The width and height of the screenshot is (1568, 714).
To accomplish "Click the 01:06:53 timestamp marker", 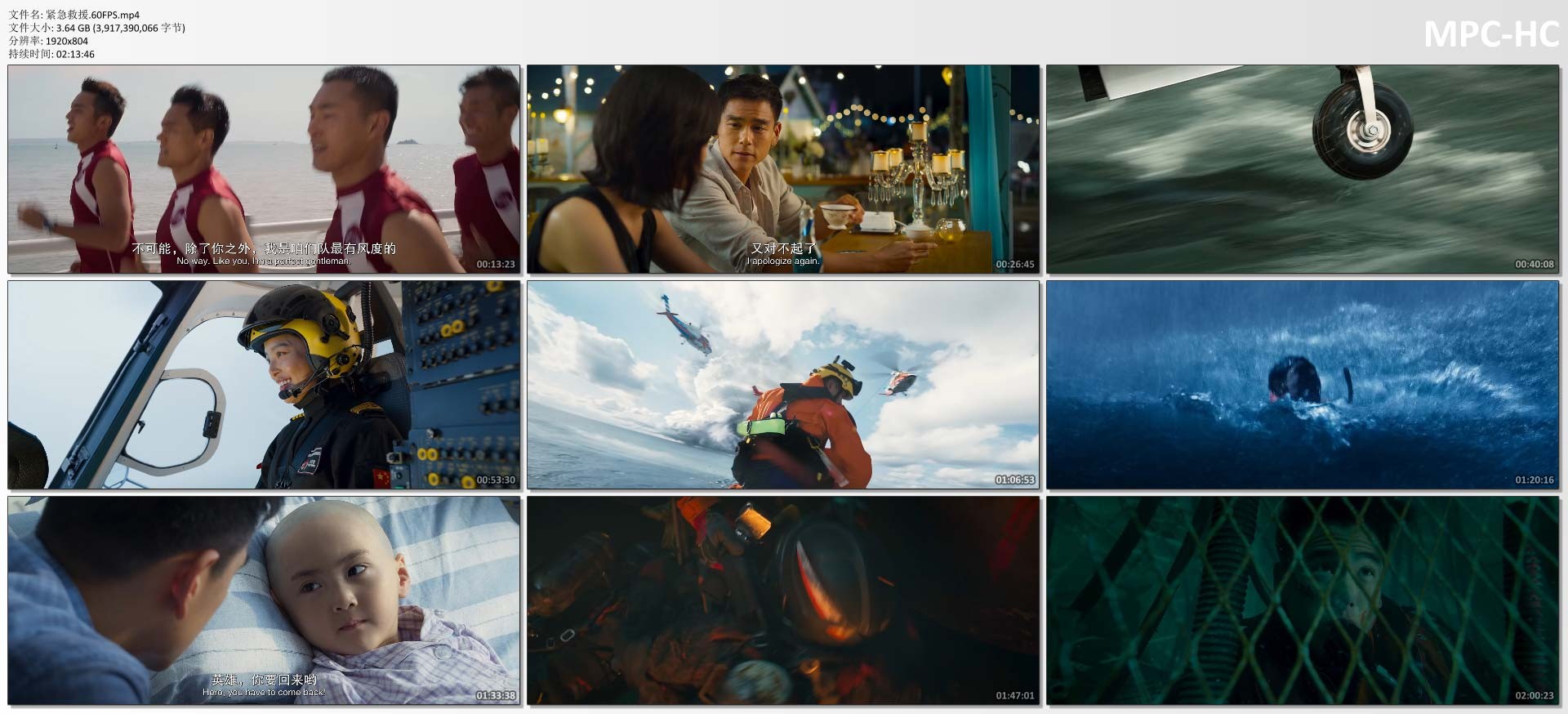I will pyautogui.click(x=1014, y=480).
